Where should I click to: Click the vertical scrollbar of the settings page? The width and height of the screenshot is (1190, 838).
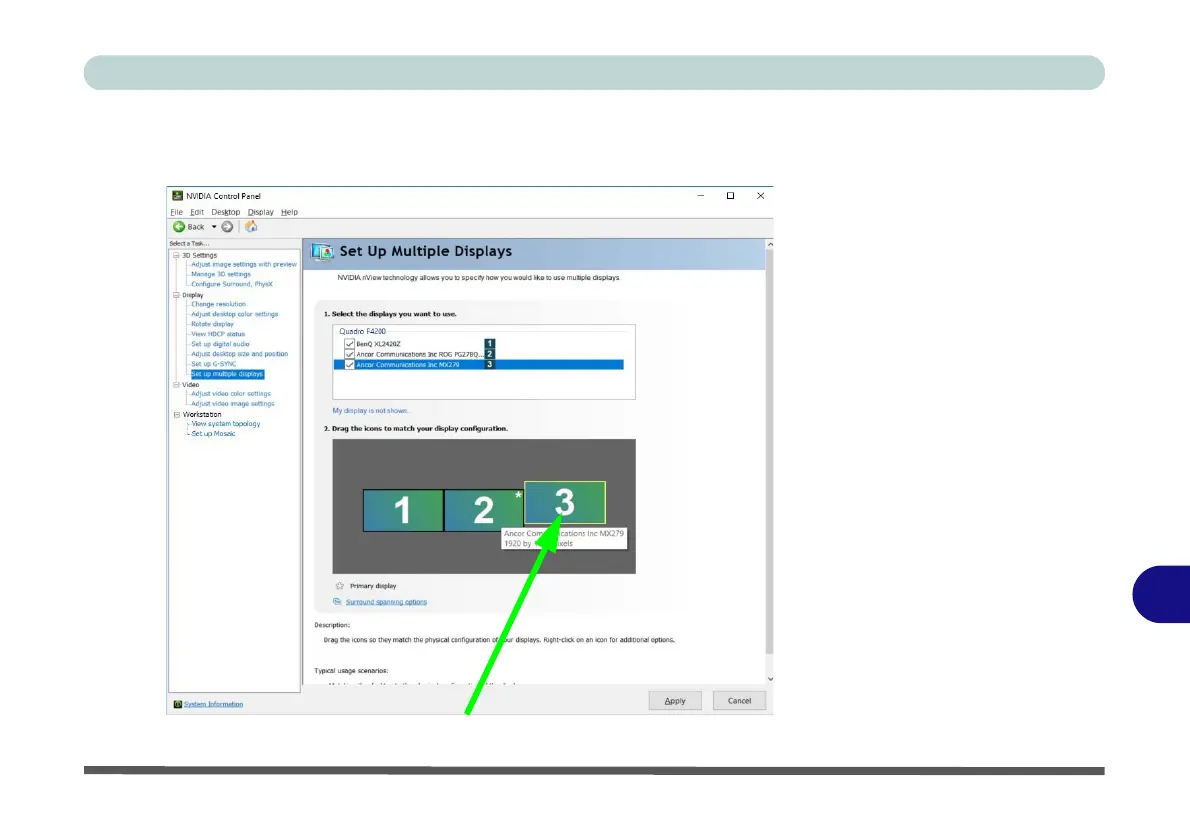point(770,452)
